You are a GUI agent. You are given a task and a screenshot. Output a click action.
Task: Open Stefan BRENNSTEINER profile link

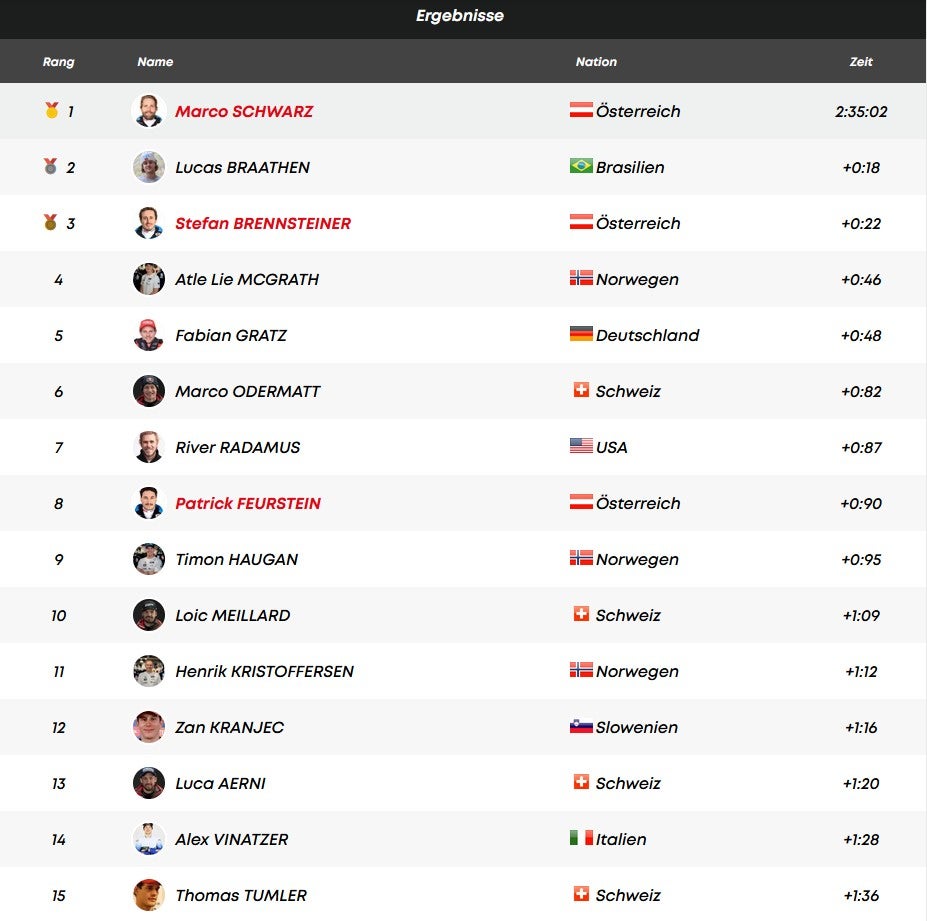click(263, 223)
